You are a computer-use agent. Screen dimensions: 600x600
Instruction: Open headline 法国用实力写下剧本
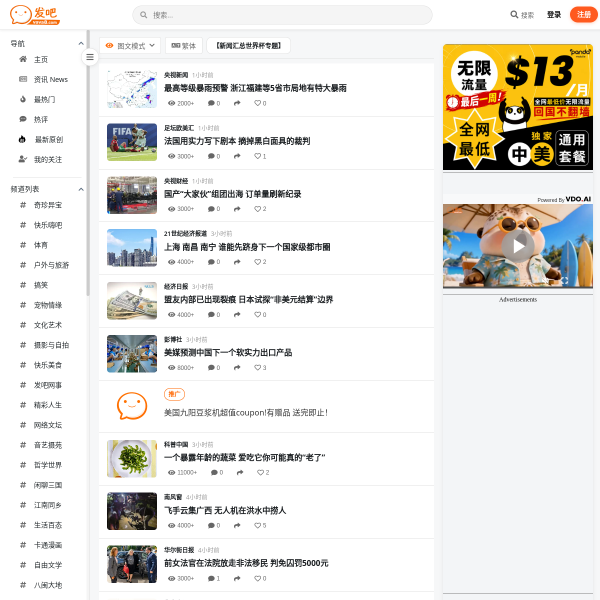pyautogui.click(x=237, y=141)
